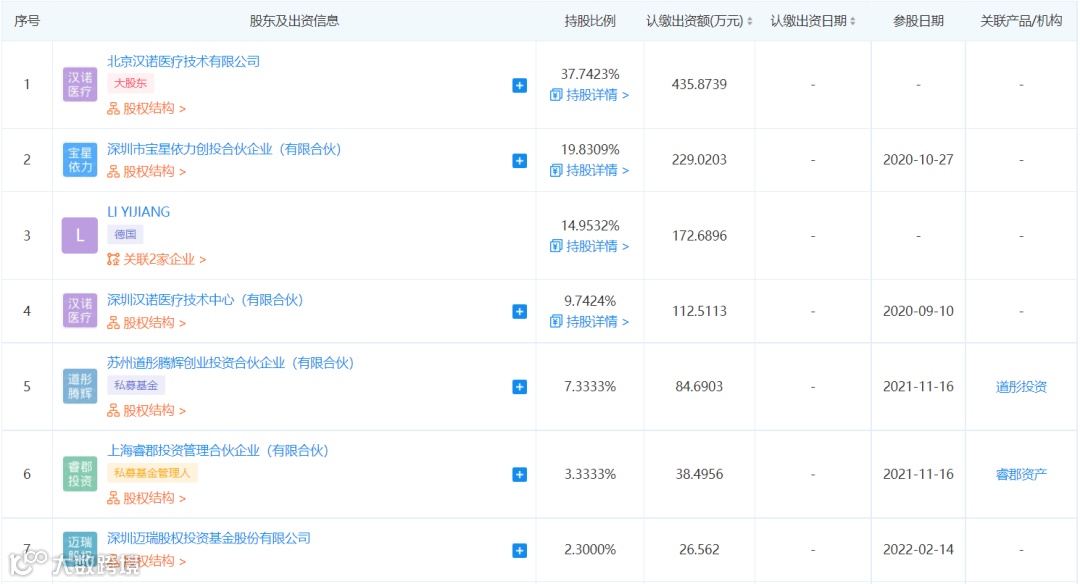
Task: Open 持股详情 for the 14.9532% stake
Action: coord(590,246)
